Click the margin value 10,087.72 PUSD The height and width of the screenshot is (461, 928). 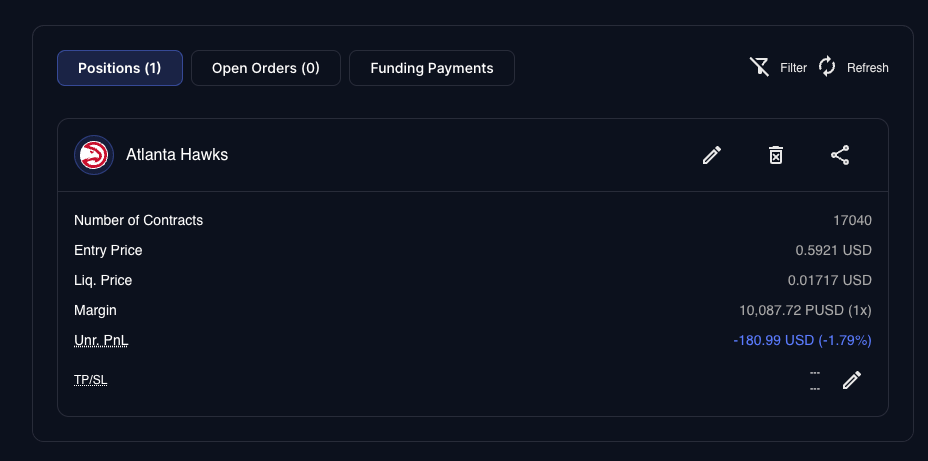coord(805,310)
